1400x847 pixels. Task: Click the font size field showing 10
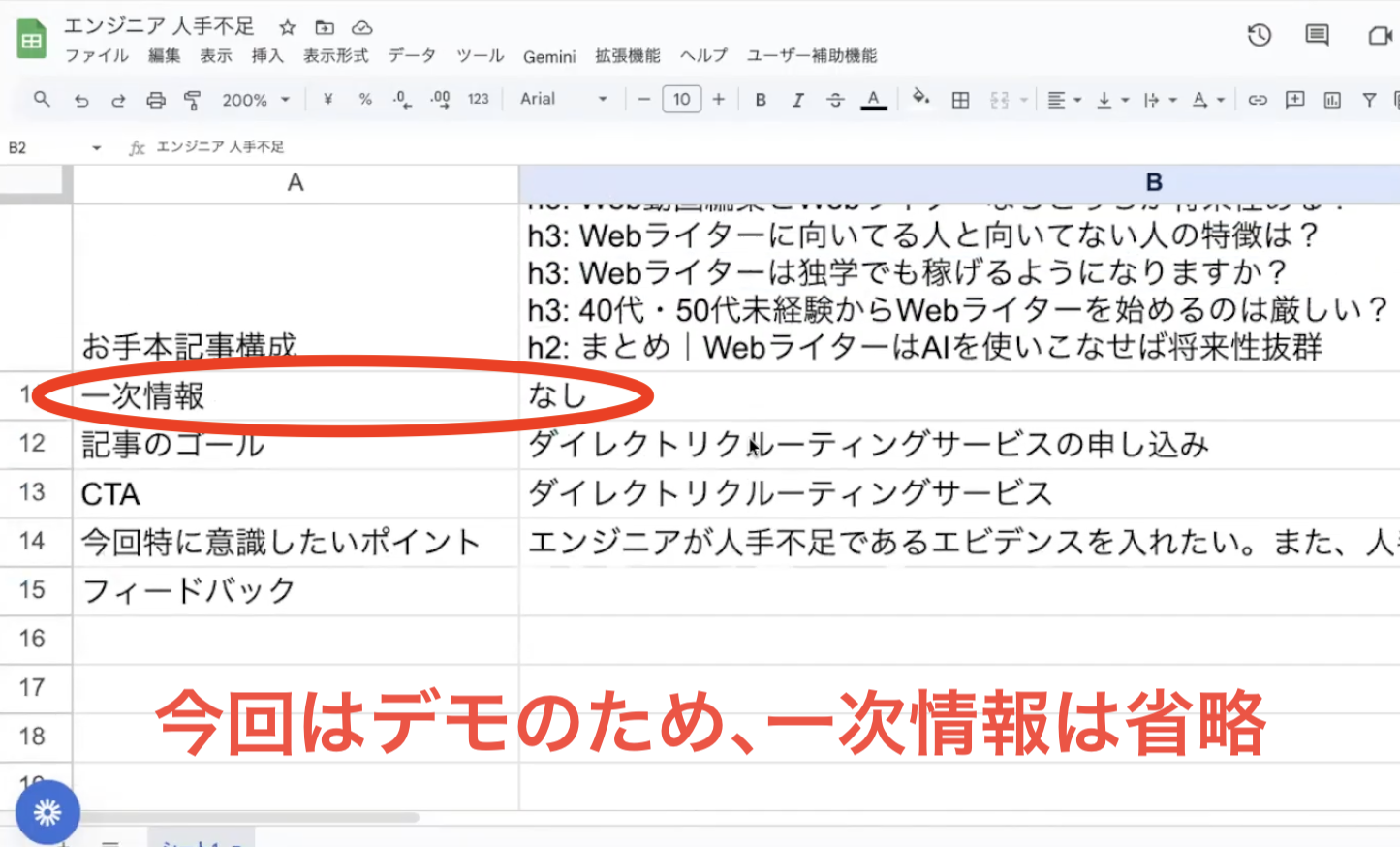tap(682, 99)
